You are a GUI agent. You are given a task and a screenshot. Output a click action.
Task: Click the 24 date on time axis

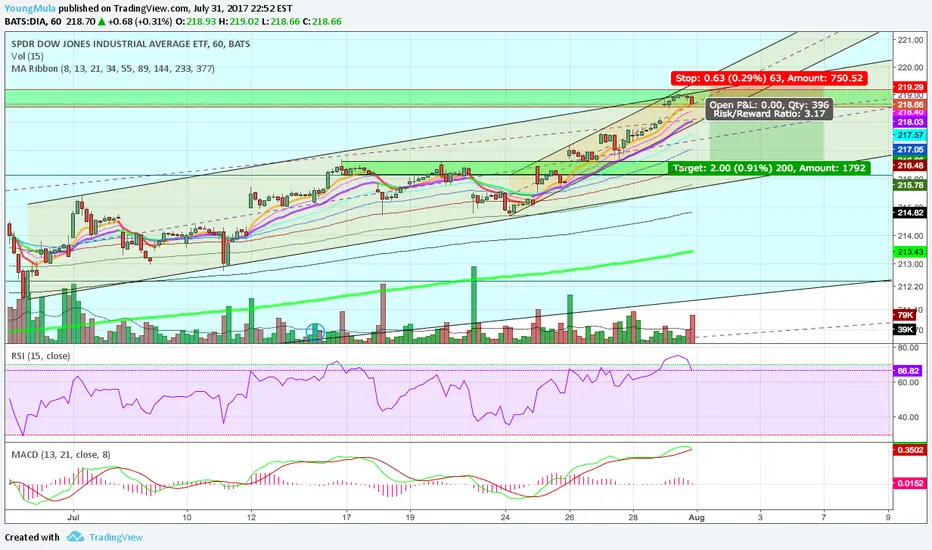click(505, 517)
